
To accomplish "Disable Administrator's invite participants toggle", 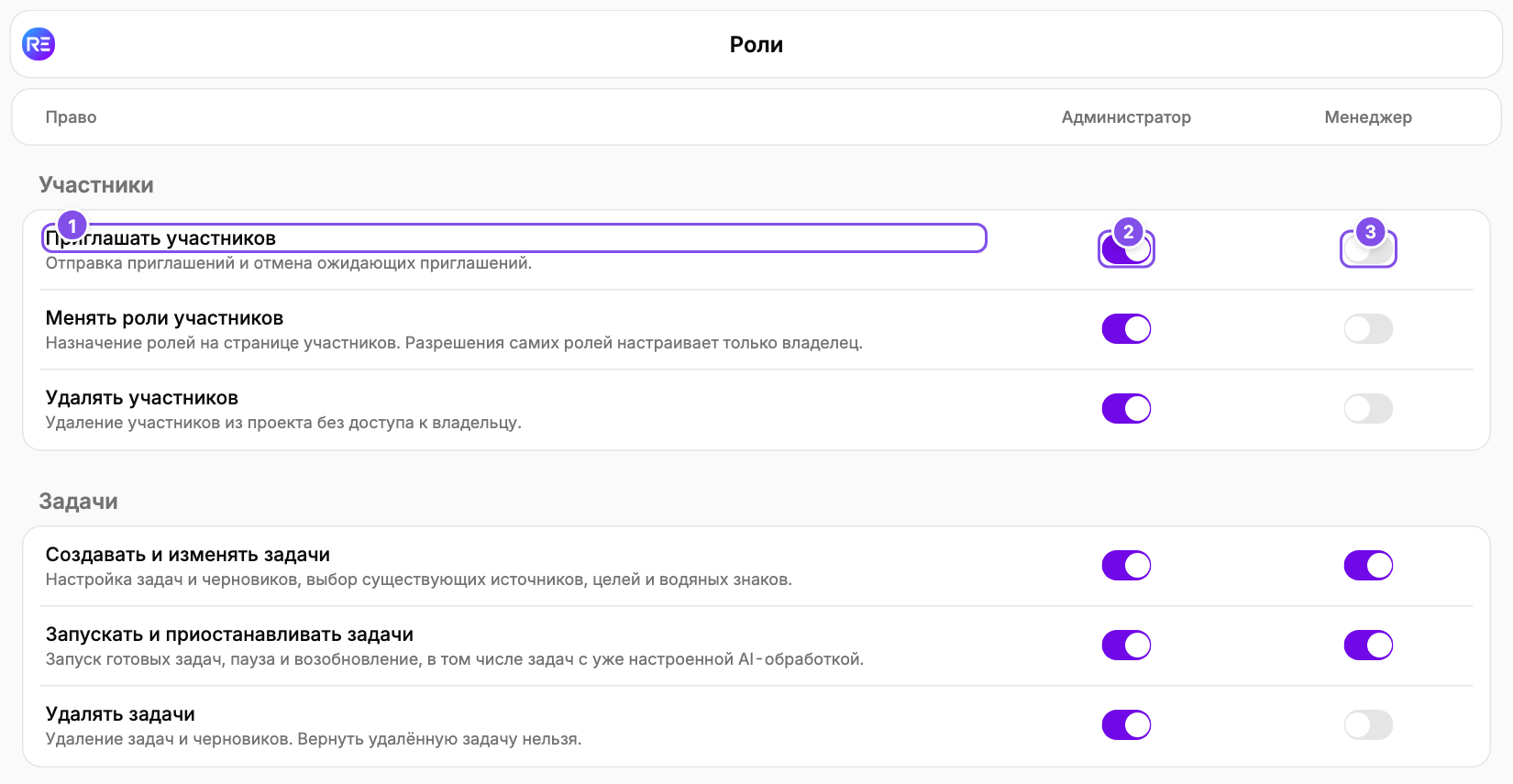I will click(1126, 249).
